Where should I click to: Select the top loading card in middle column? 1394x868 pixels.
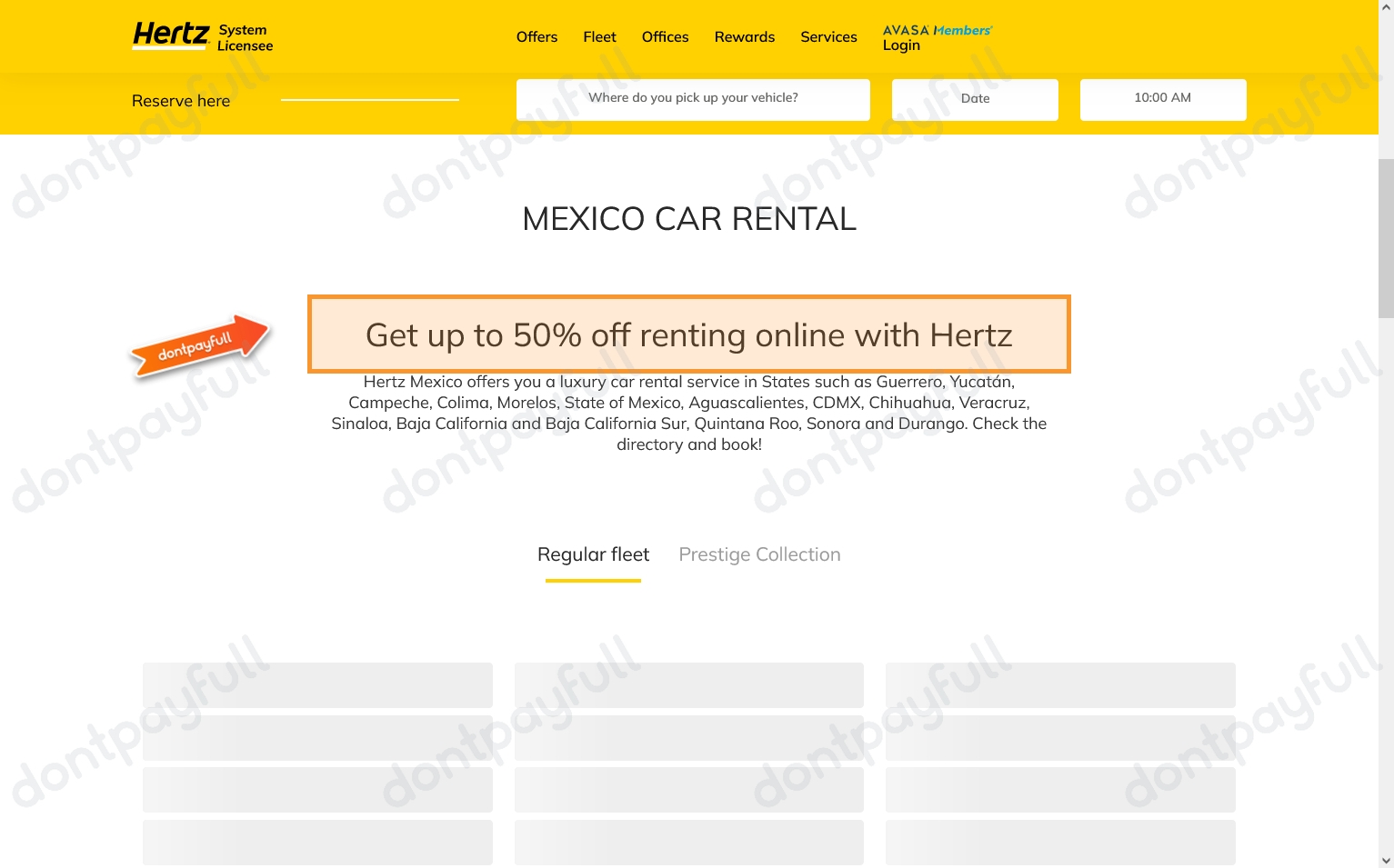[x=688, y=685]
